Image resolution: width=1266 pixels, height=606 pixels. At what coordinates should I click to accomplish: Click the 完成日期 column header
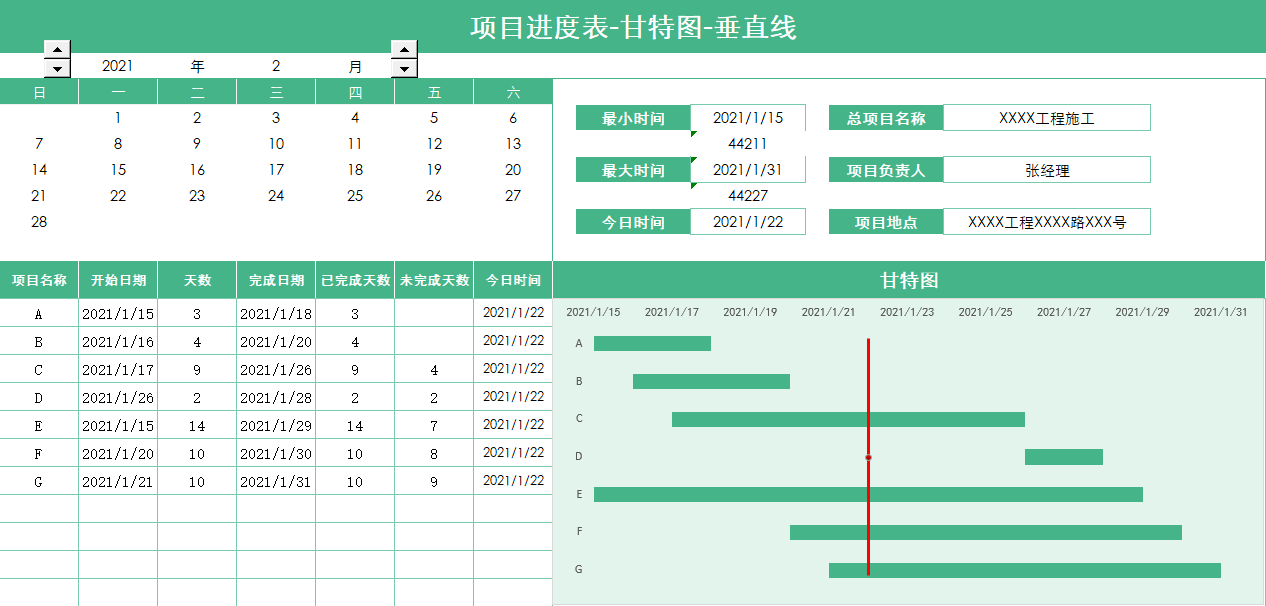(276, 280)
